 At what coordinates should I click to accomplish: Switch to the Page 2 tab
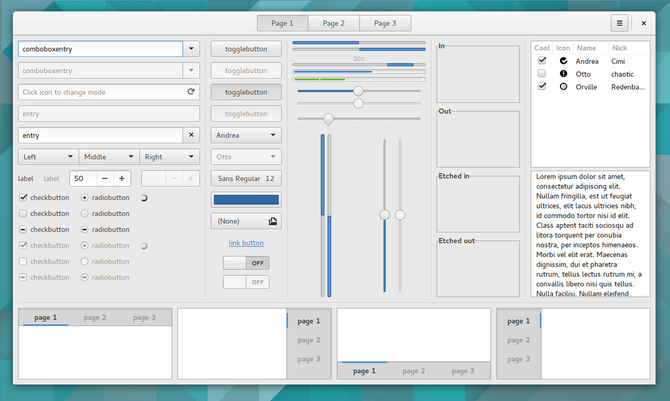pyautogui.click(x=333, y=22)
